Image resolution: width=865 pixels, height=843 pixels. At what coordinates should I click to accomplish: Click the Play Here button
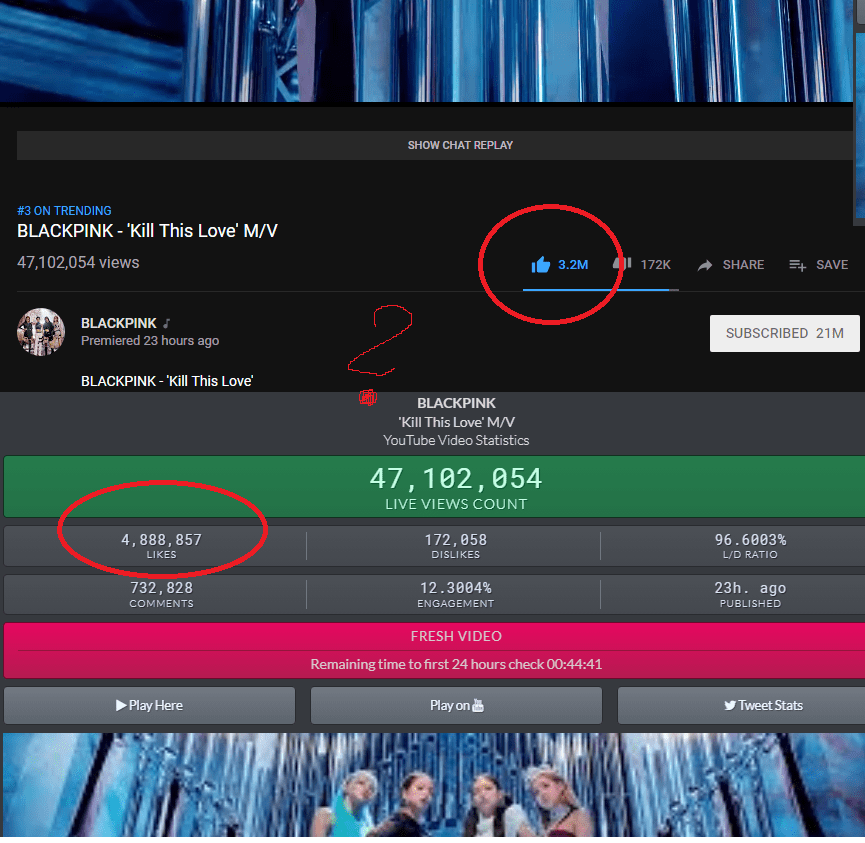coord(149,706)
